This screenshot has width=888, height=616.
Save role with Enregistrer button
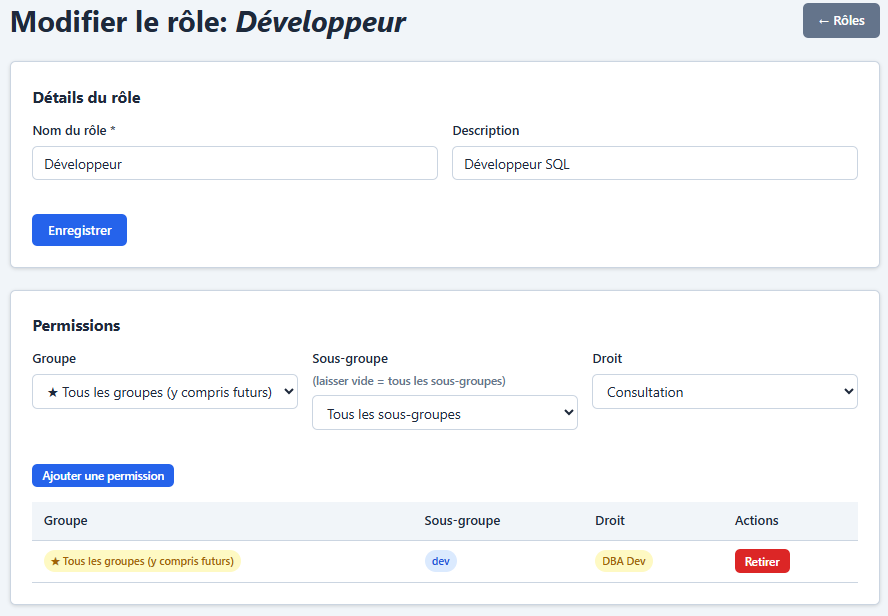79,230
